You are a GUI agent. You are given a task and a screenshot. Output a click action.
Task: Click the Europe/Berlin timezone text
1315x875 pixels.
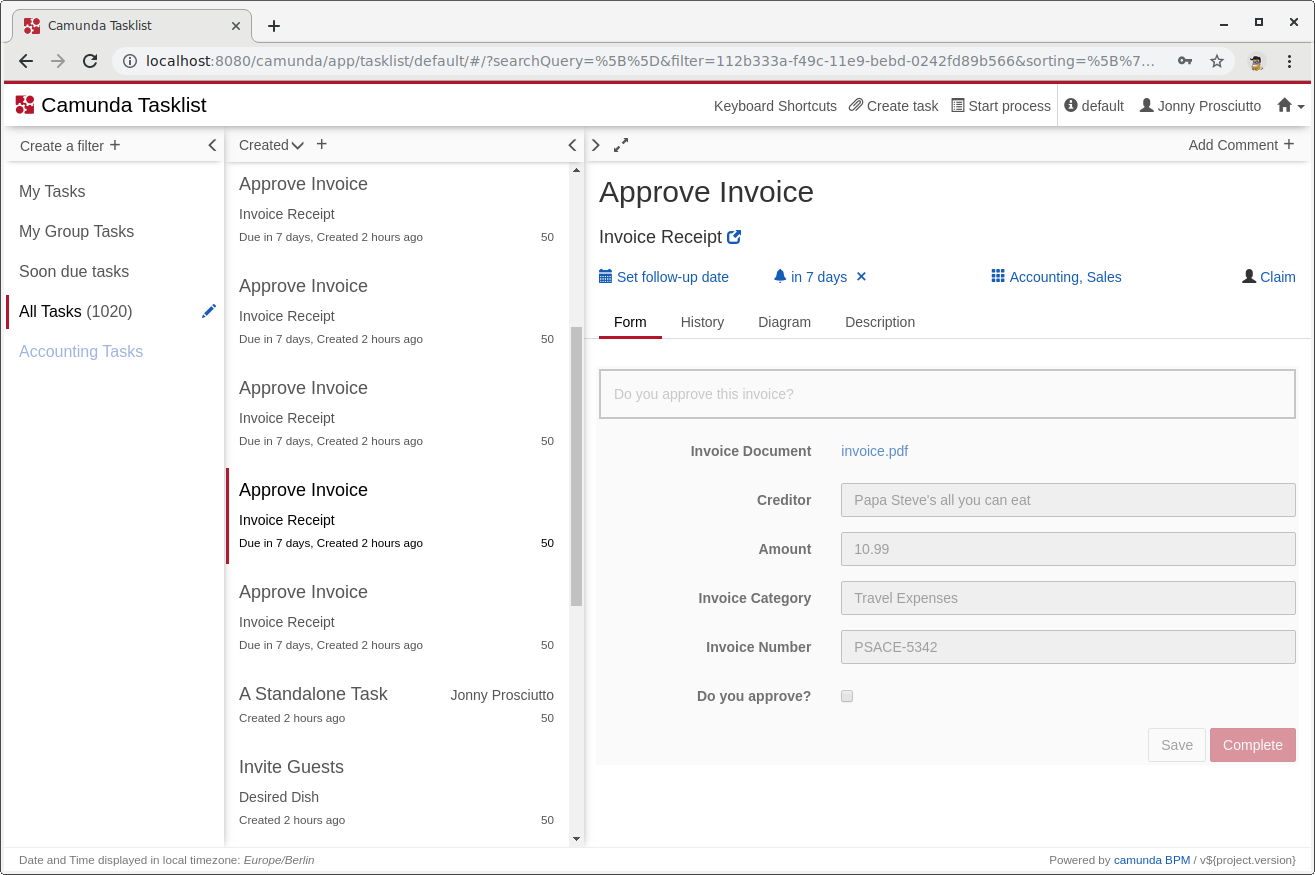(x=279, y=860)
